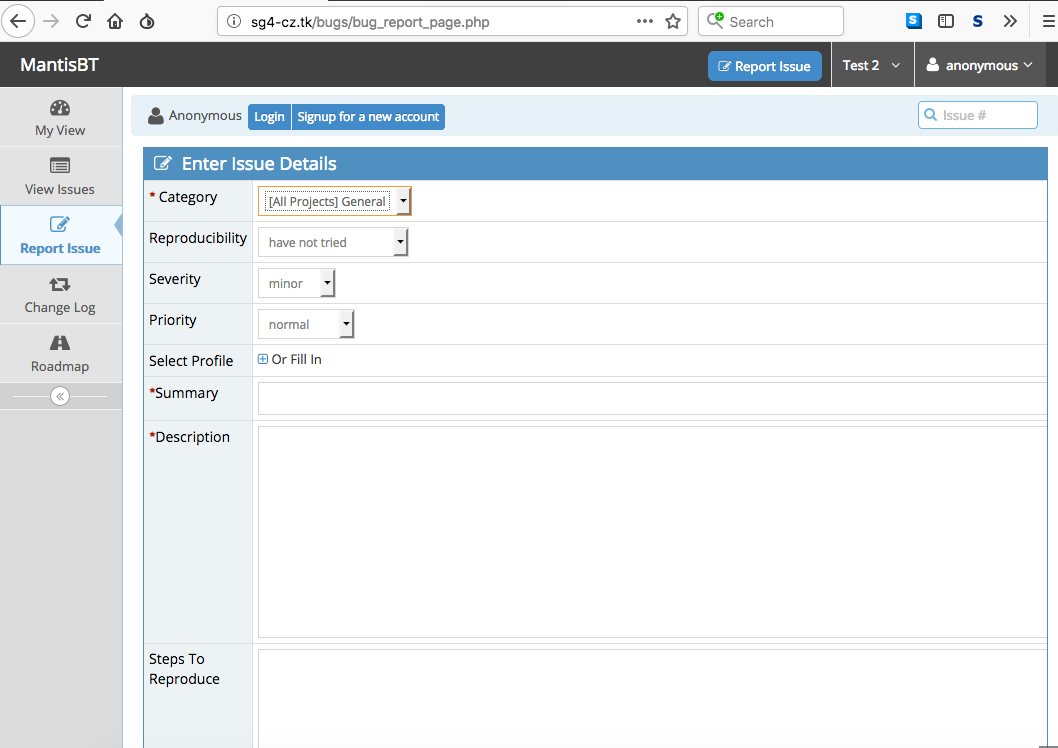The image size is (1058, 748).
Task: Open the Severity dropdown
Action: pos(296,283)
